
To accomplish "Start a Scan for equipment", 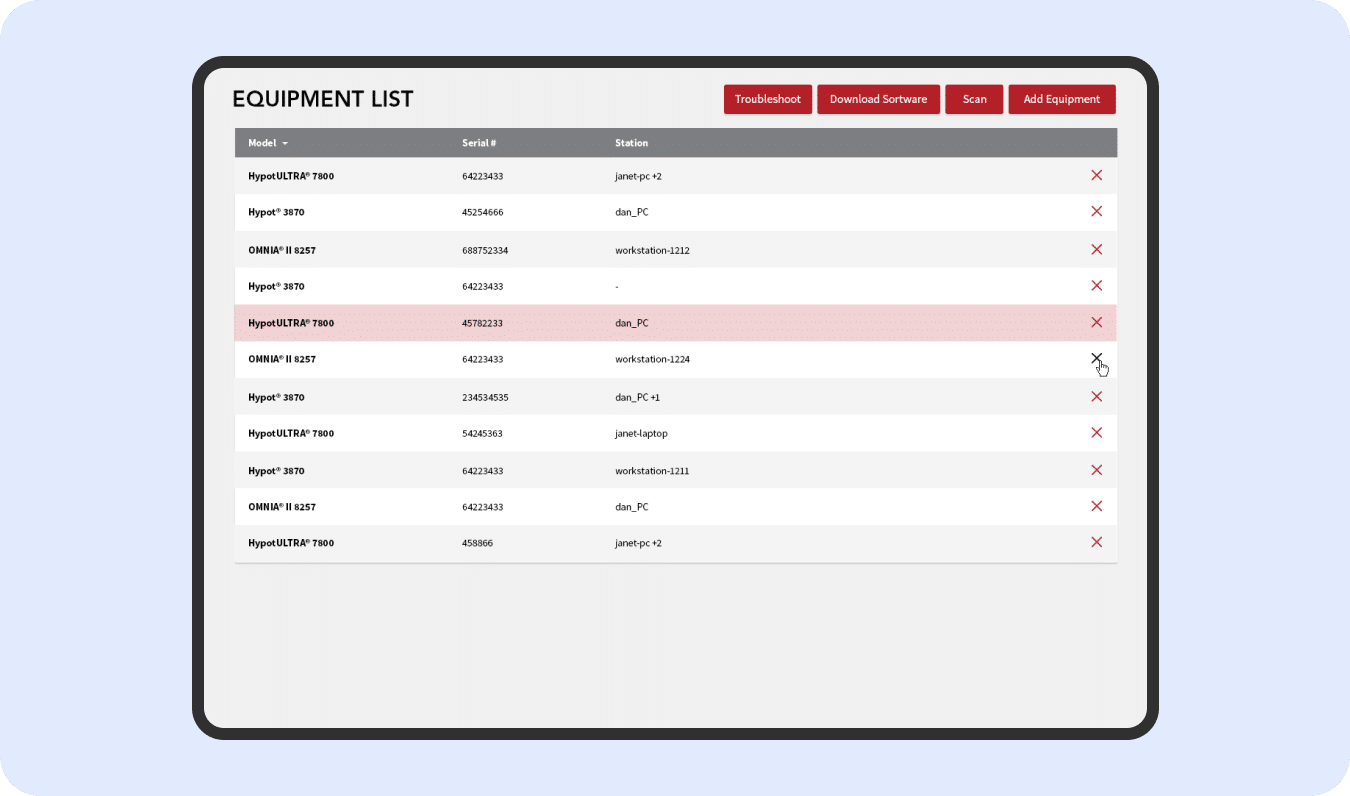I will (x=974, y=99).
